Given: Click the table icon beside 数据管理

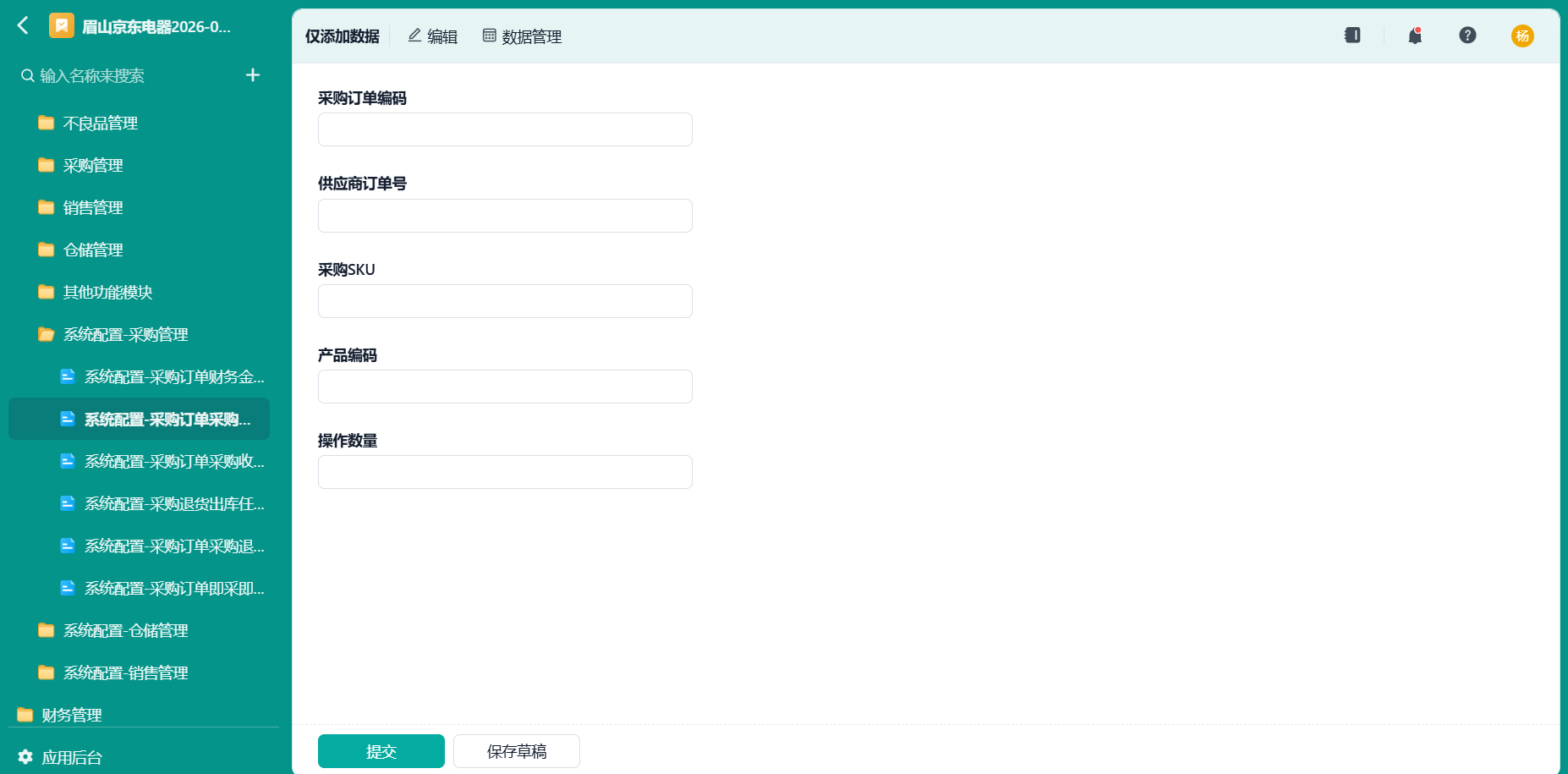Looking at the screenshot, I should (489, 36).
